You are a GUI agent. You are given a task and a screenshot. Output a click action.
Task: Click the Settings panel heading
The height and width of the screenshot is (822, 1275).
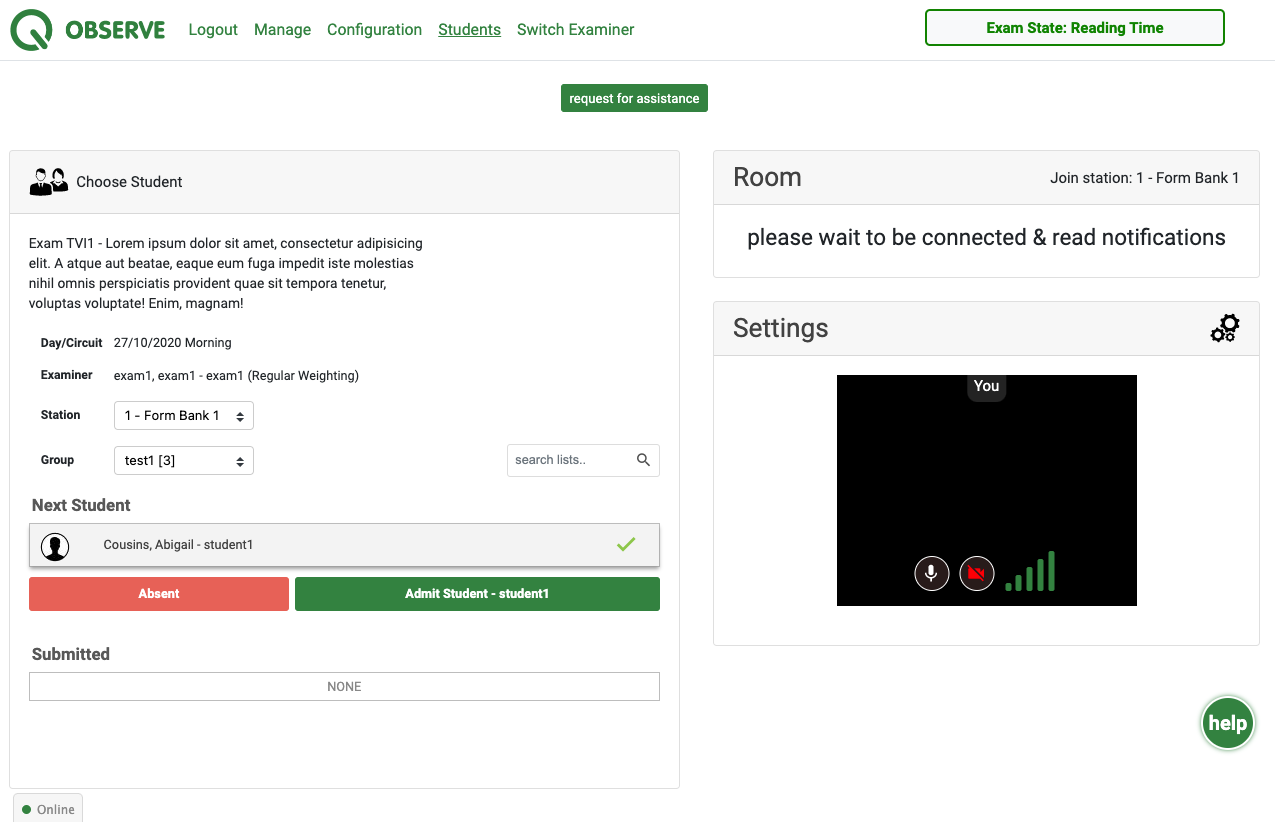pos(781,328)
